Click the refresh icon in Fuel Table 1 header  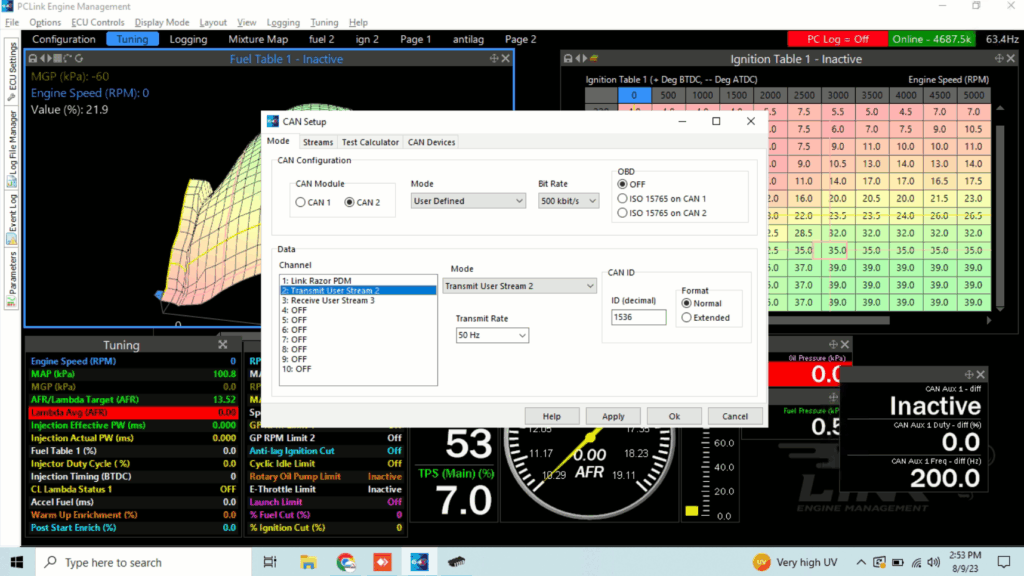(x=79, y=59)
